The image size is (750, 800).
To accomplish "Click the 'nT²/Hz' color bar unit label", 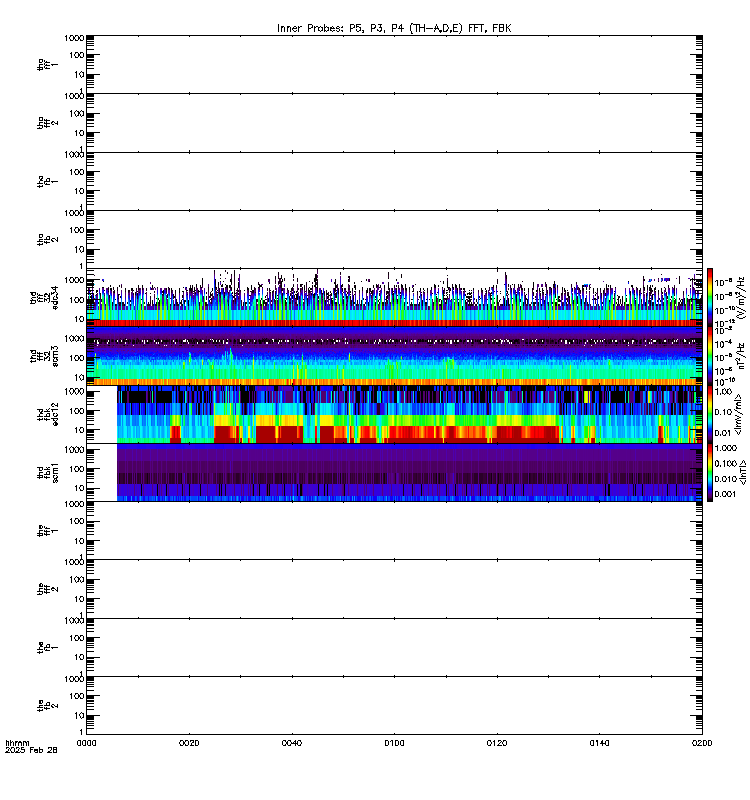I will click(741, 356).
